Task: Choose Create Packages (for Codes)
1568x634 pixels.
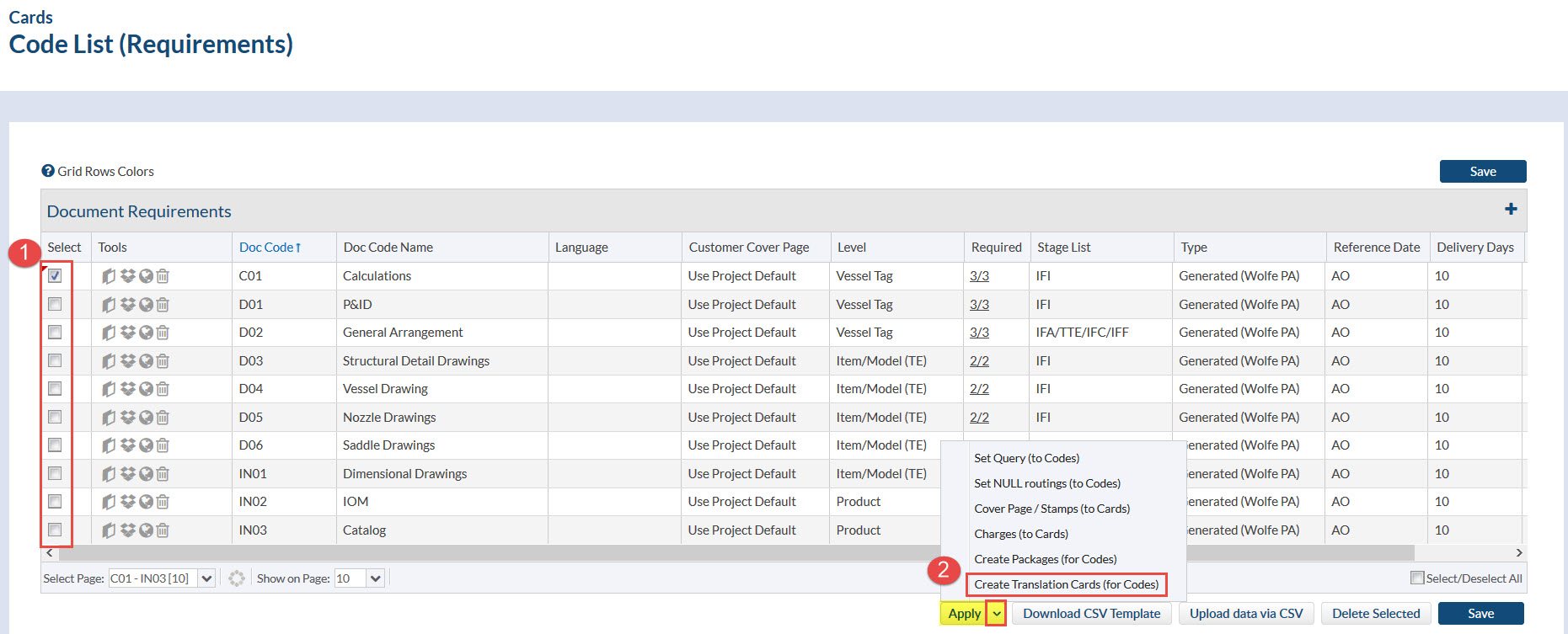Action: pos(1045,559)
